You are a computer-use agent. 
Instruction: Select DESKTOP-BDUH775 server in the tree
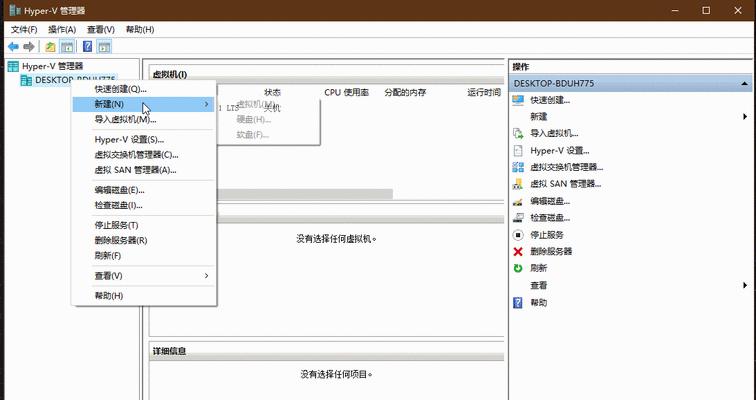(75, 80)
